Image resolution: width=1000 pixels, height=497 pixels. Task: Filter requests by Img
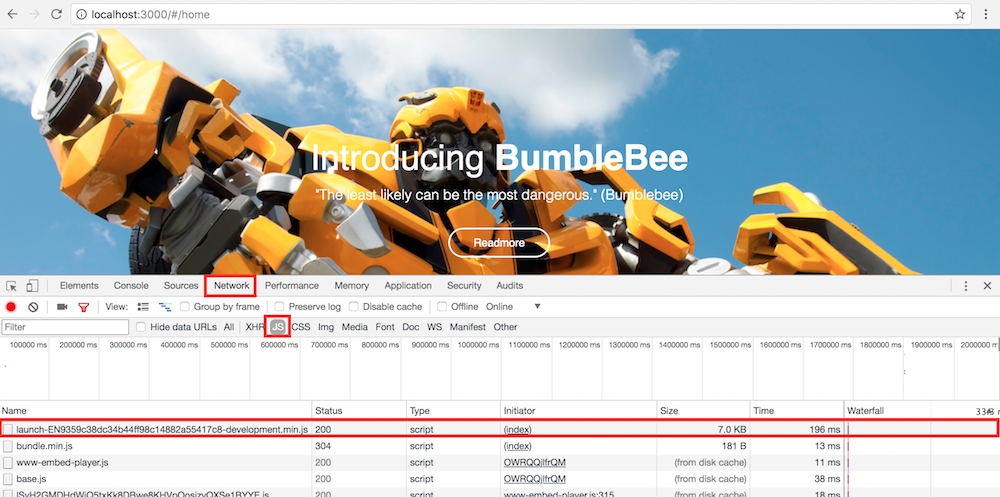tap(326, 327)
